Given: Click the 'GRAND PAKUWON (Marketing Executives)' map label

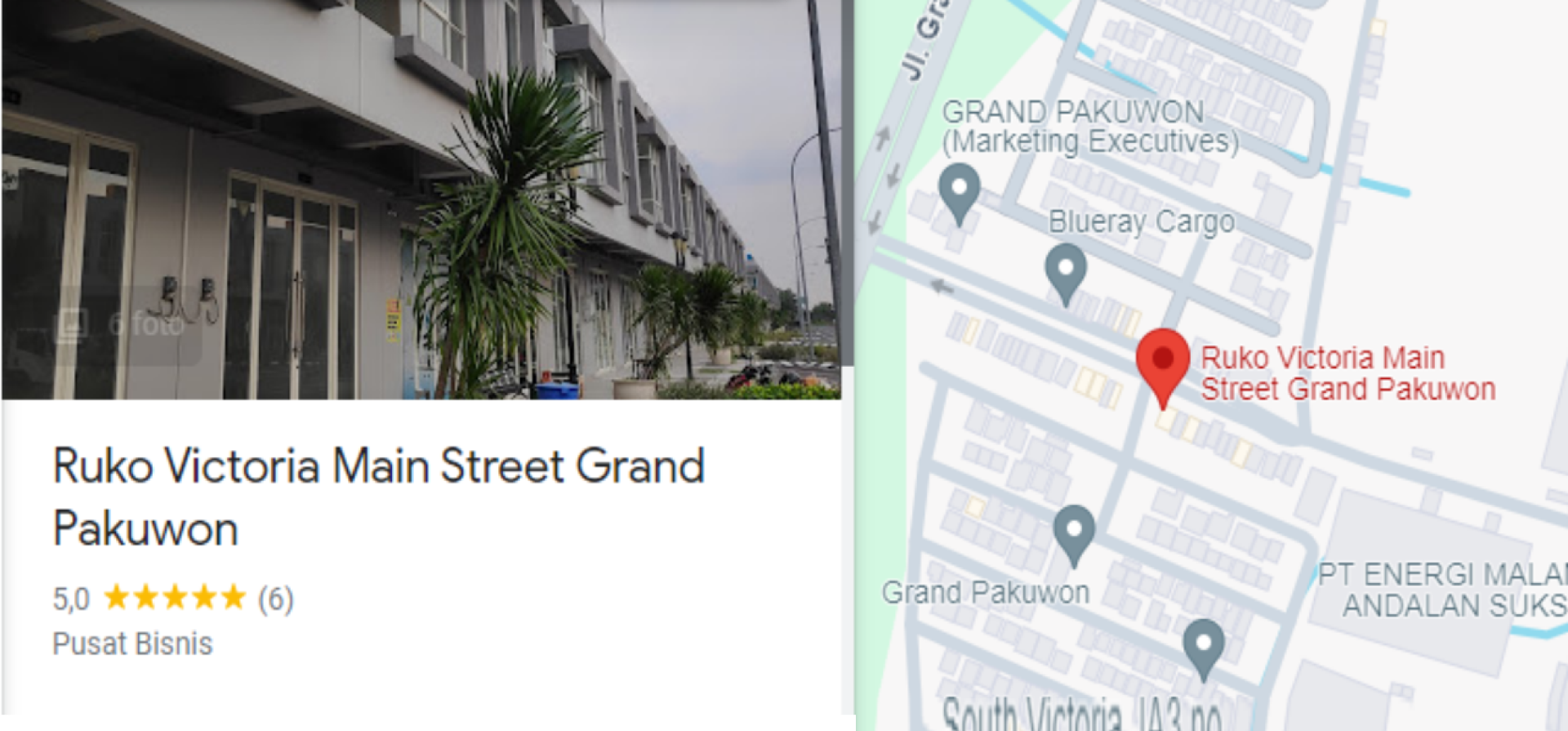Looking at the screenshot, I should click(1090, 127).
